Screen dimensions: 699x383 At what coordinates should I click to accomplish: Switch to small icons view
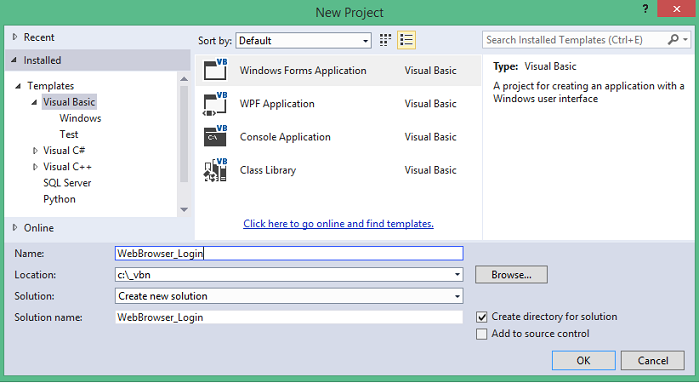[x=385, y=40]
